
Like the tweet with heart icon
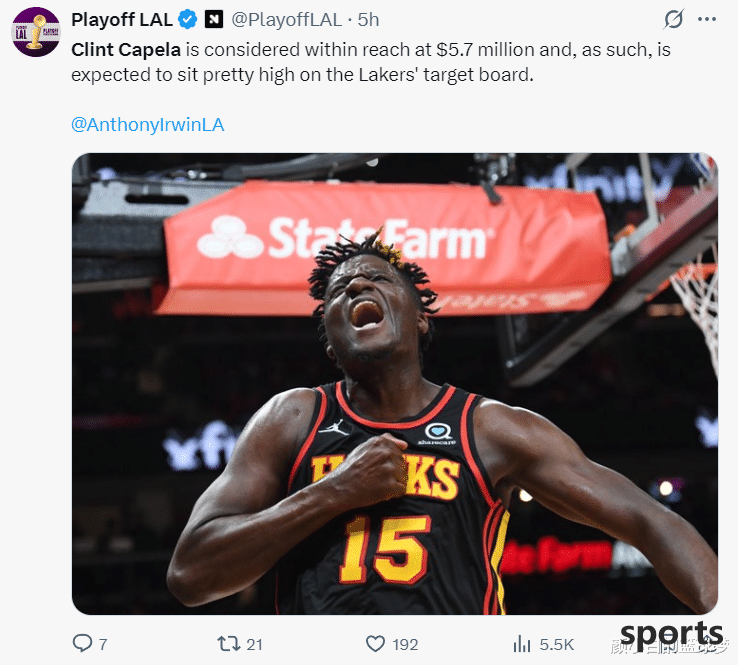[375, 643]
